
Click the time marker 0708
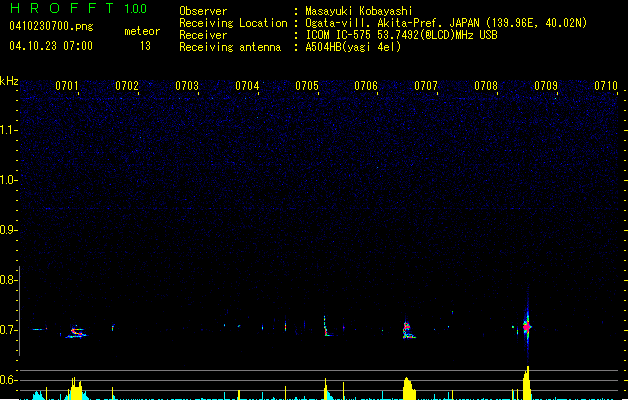click(486, 86)
